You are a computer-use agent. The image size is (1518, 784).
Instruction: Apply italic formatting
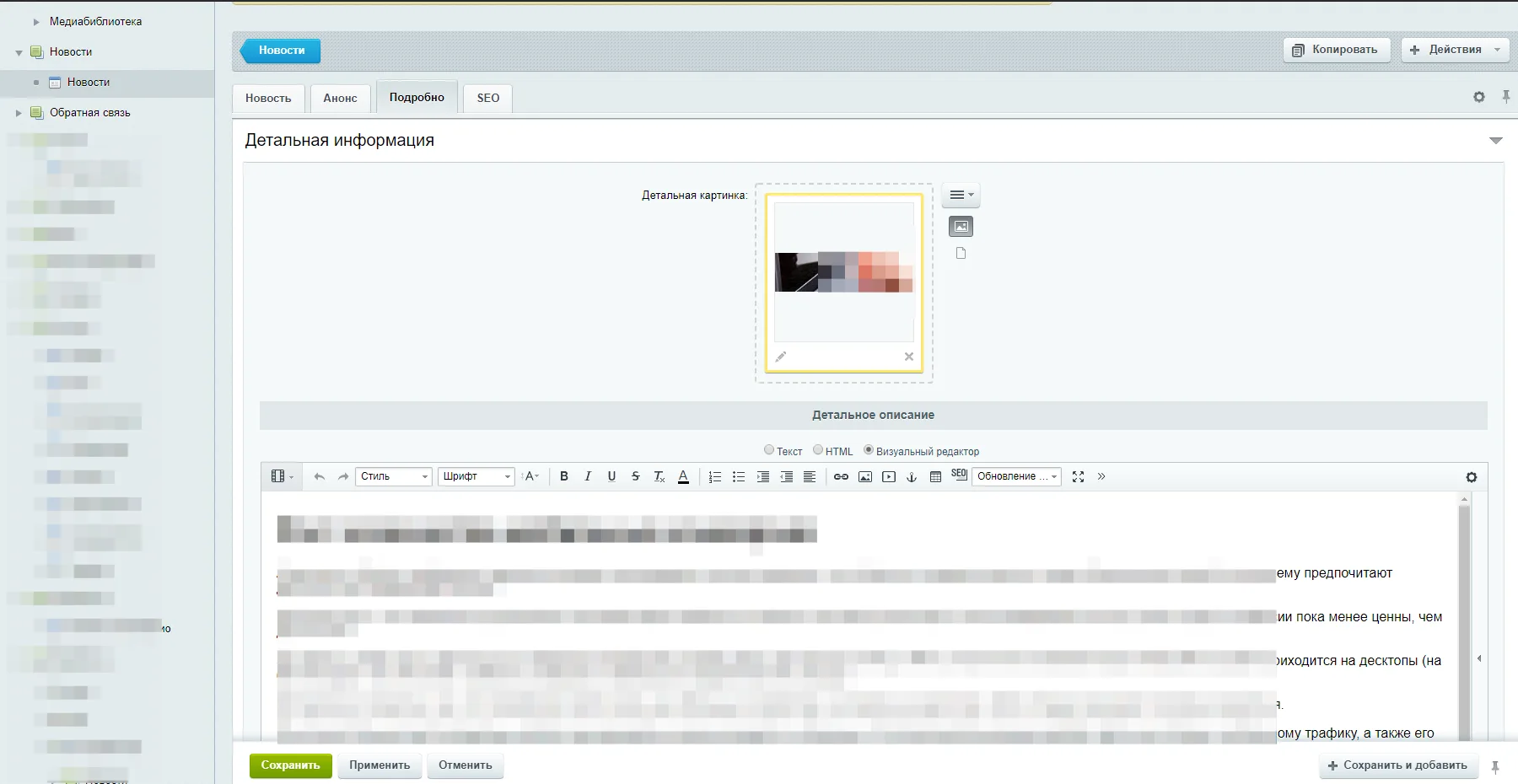click(588, 476)
